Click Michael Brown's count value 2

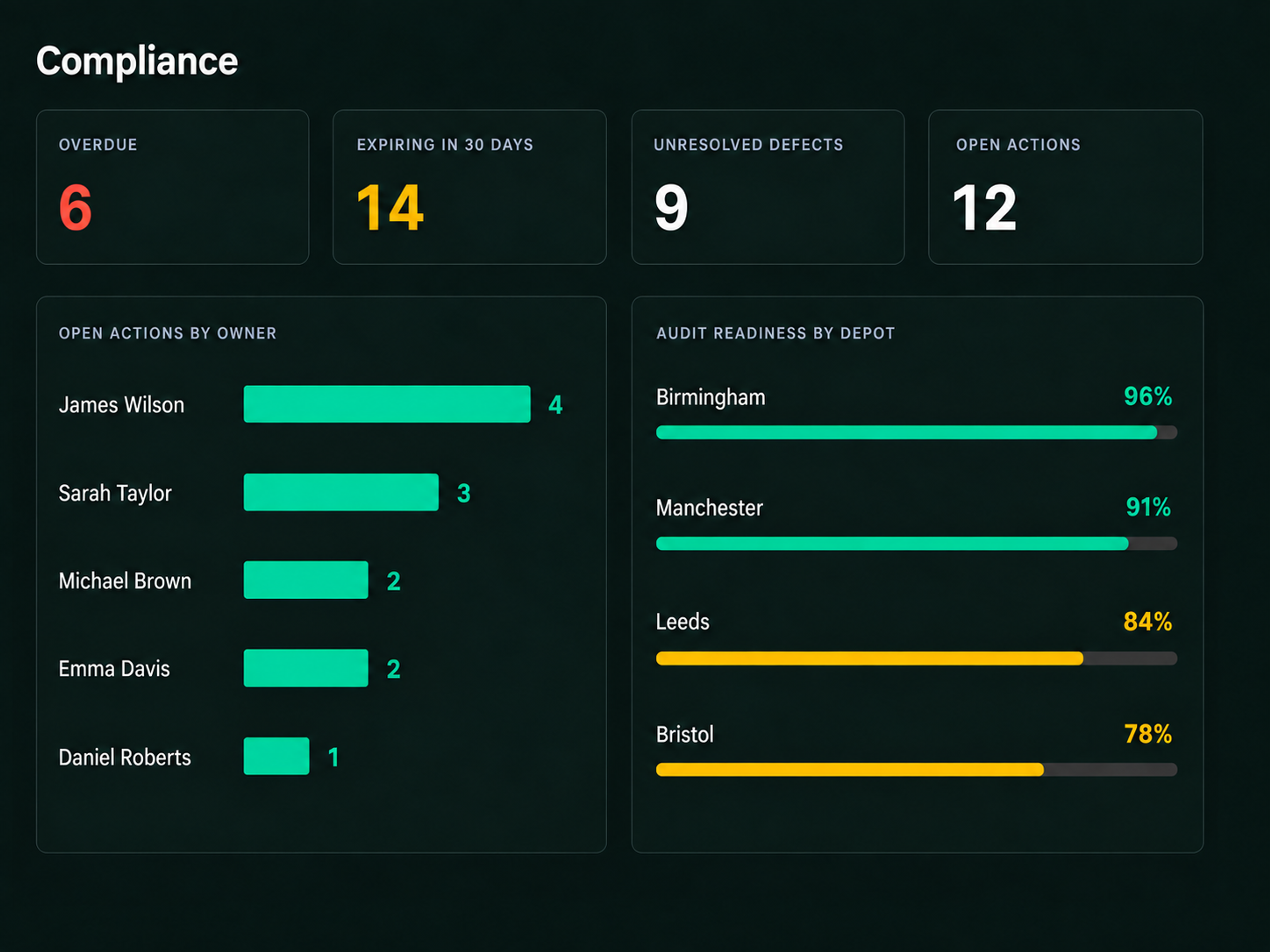coord(393,581)
